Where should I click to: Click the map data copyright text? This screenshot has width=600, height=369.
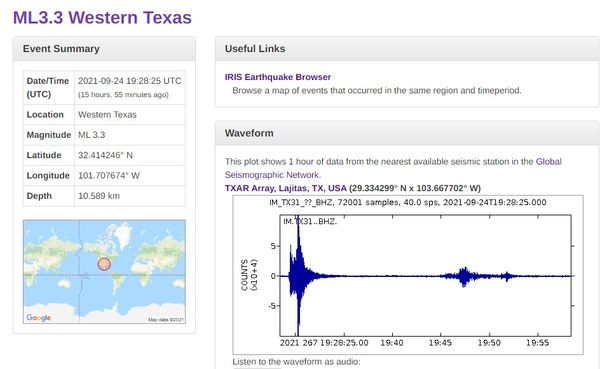pyautogui.click(x=166, y=320)
